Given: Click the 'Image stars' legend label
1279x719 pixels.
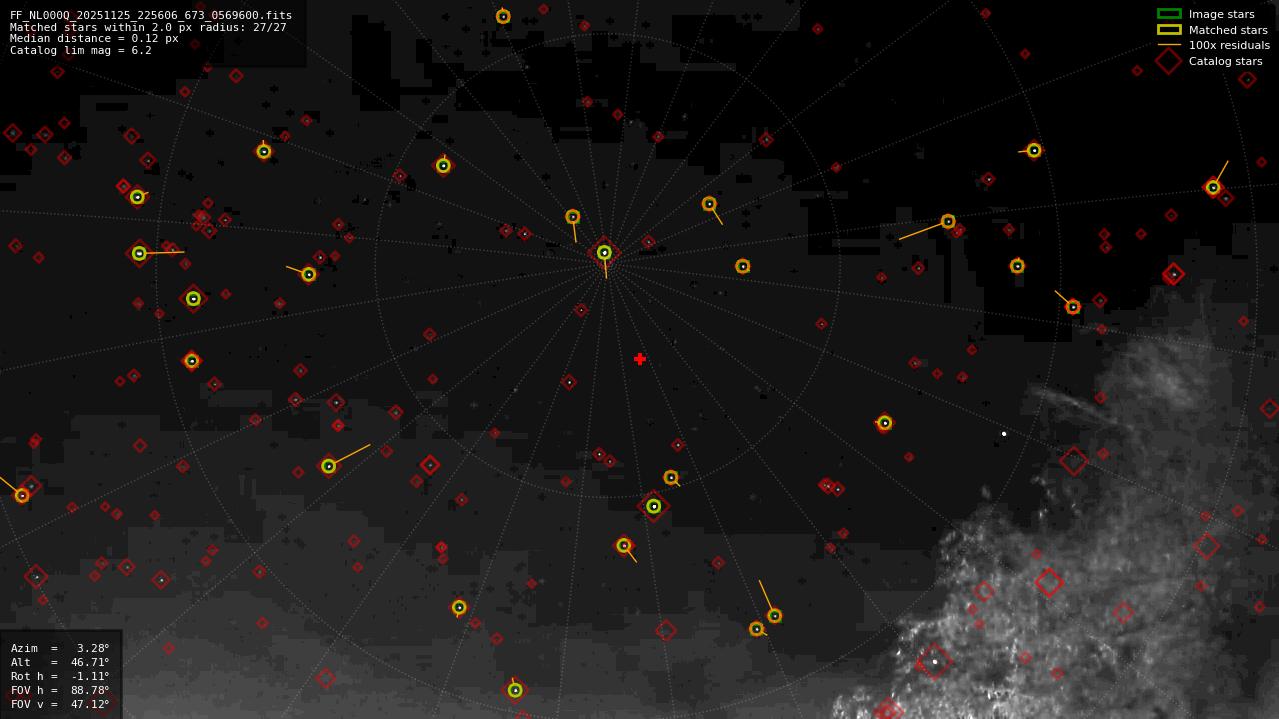Looking at the screenshot, I should coord(1221,14).
